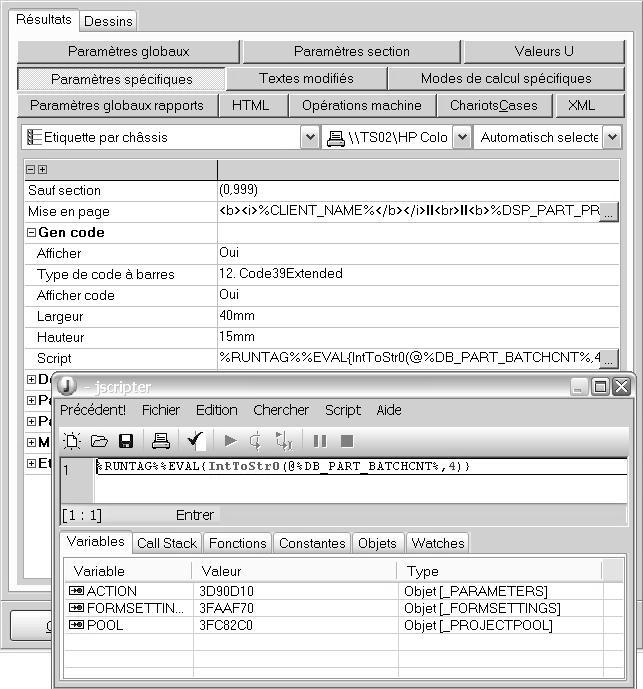This screenshot has width=643, height=689.
Task: Expand all with plus icon in grid header
Action: pos(42,169)
